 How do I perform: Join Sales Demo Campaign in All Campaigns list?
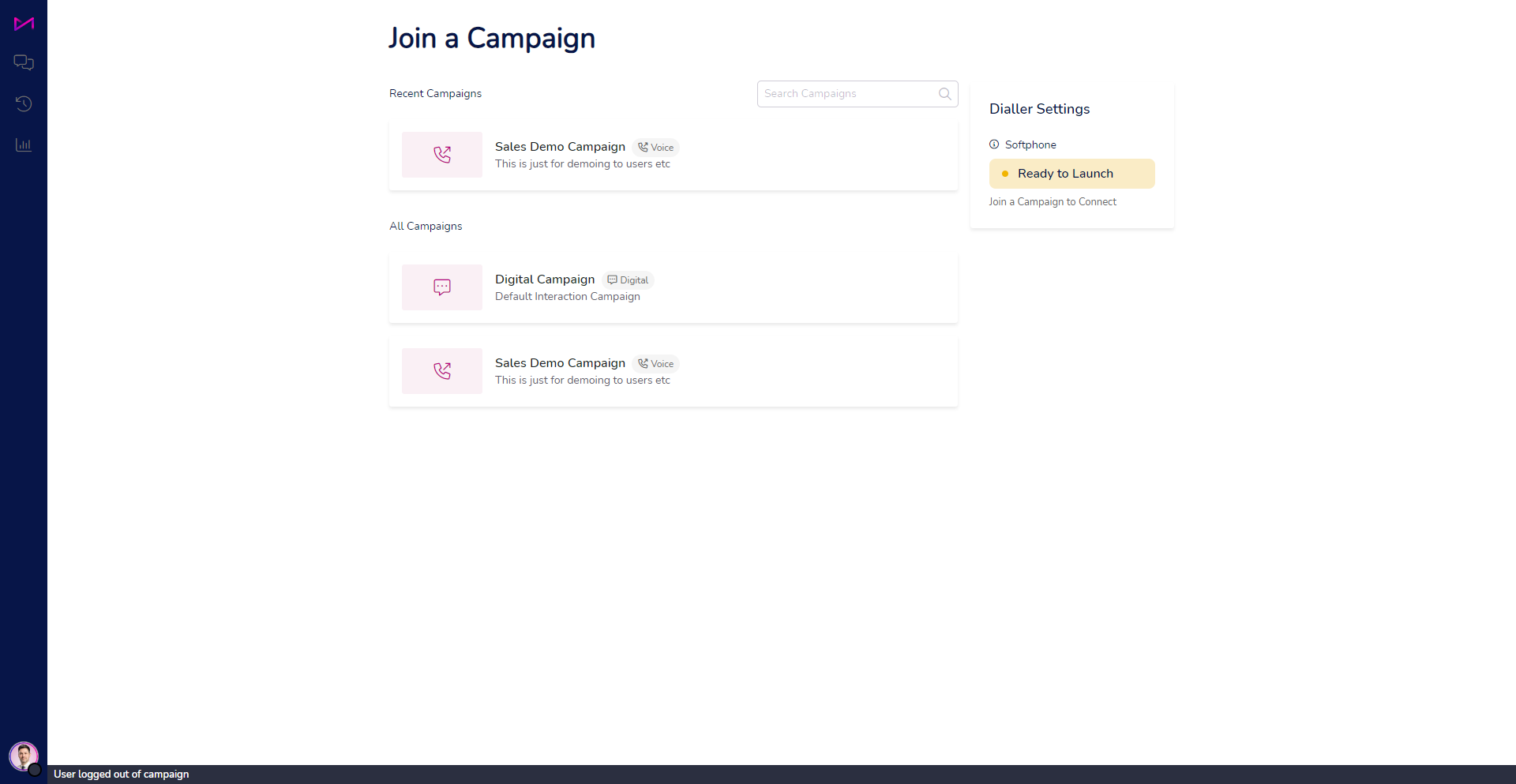(674, 371)
